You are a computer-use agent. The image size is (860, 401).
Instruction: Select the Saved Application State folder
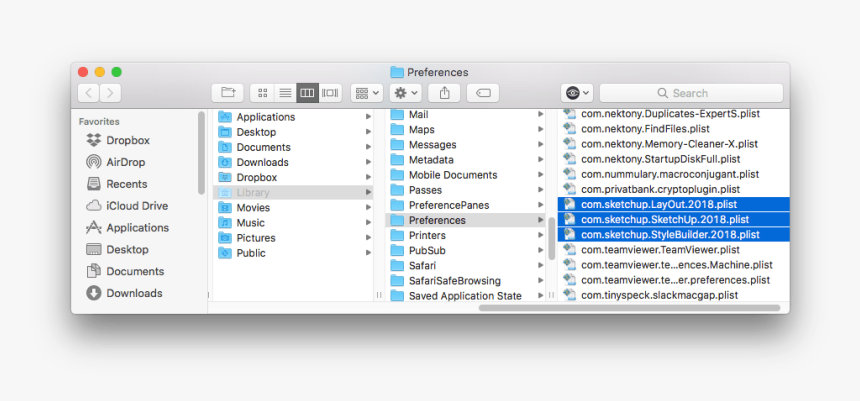466,296
